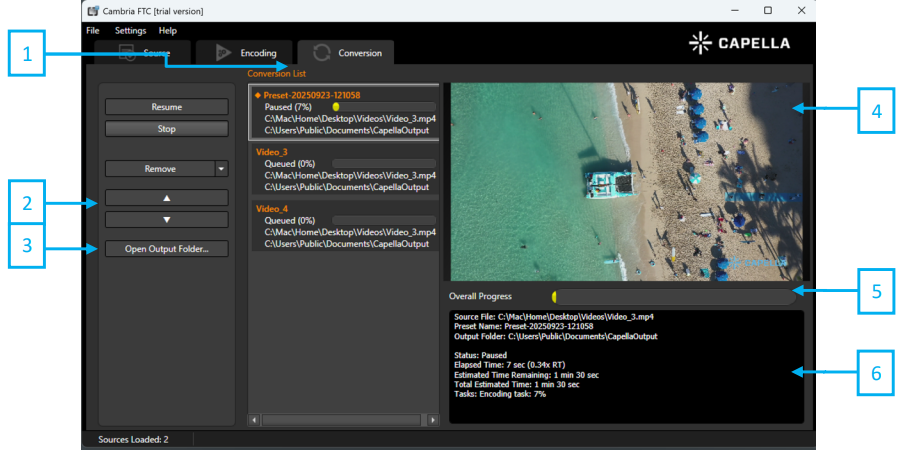
Task: Click the Remove button
Action: pos(160,169)
